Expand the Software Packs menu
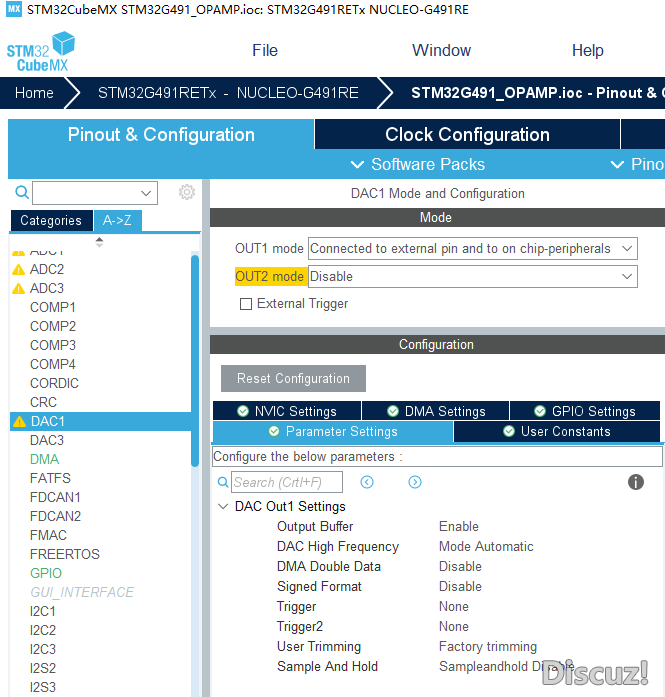This screenshot has height=697, width=665. pos(418,164)
